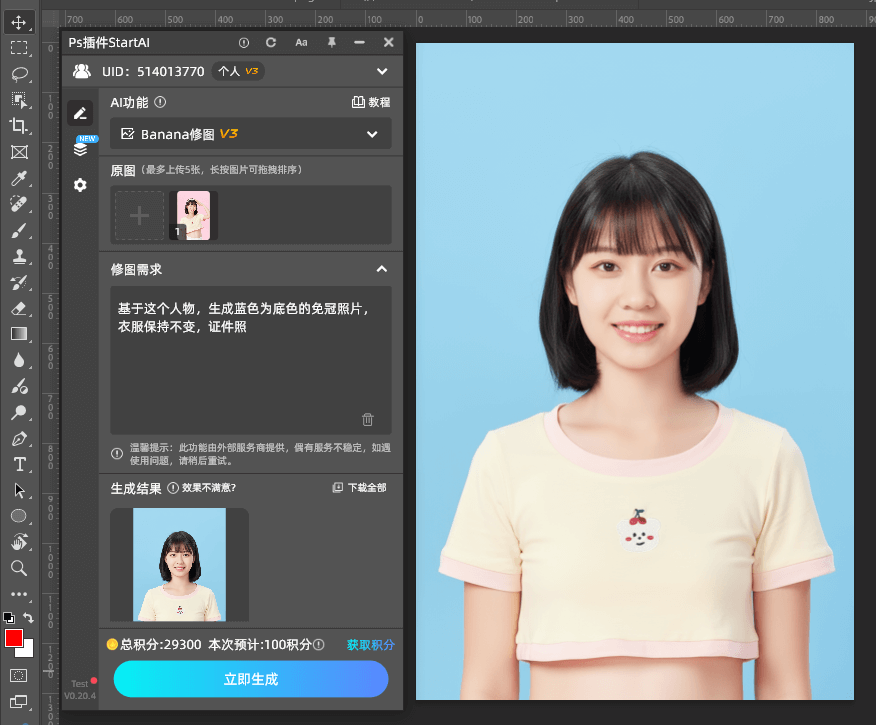Switch to the layers tab with NEW badge

[80, 146]
